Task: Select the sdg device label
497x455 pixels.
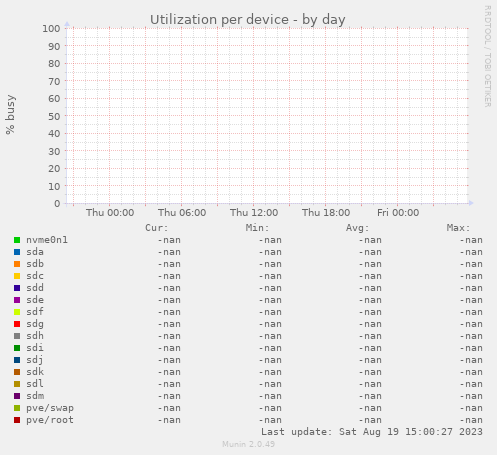Action: pyautogui.click(x=35, y=324)
